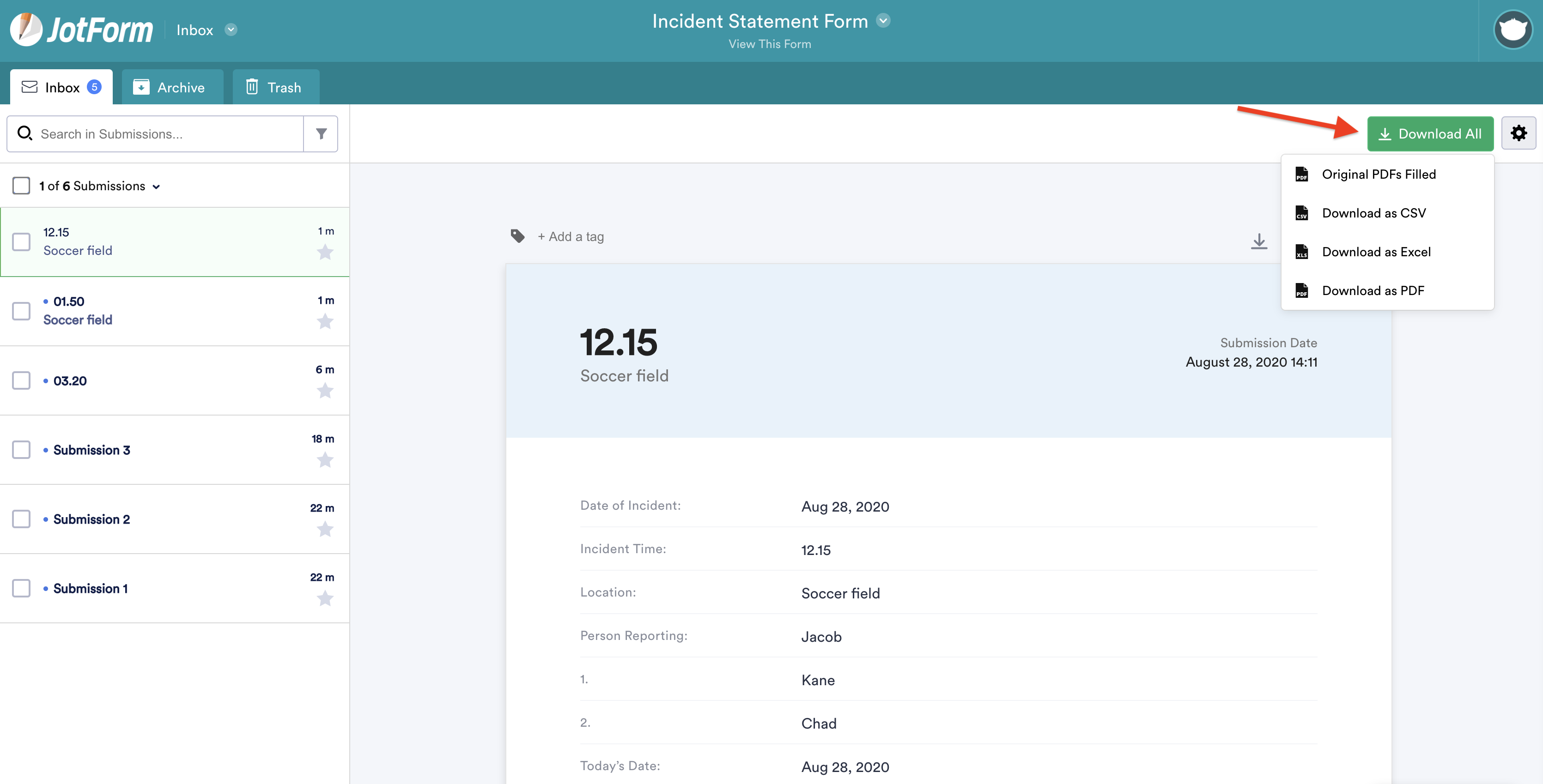Check the select-all submissions checkbox
Screen dimensions: 1543x784
(22, 186)
